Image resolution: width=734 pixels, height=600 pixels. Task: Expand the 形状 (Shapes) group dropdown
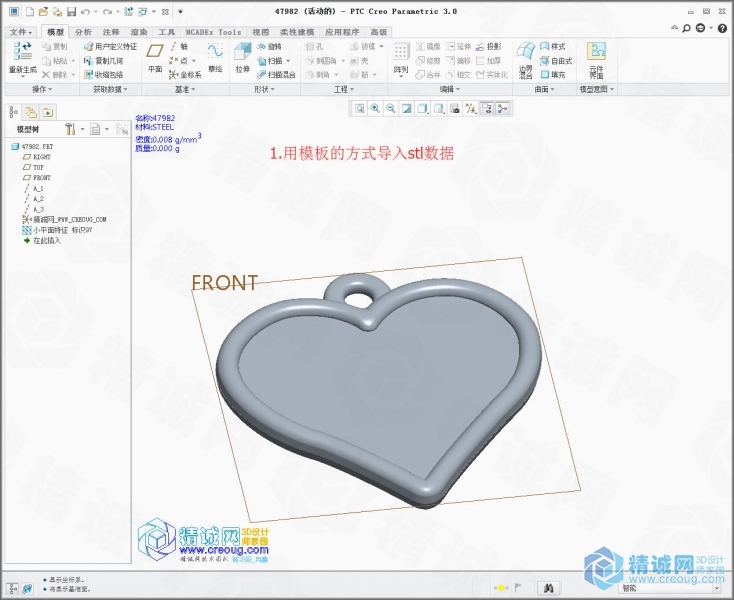click(x=264, y=89)
